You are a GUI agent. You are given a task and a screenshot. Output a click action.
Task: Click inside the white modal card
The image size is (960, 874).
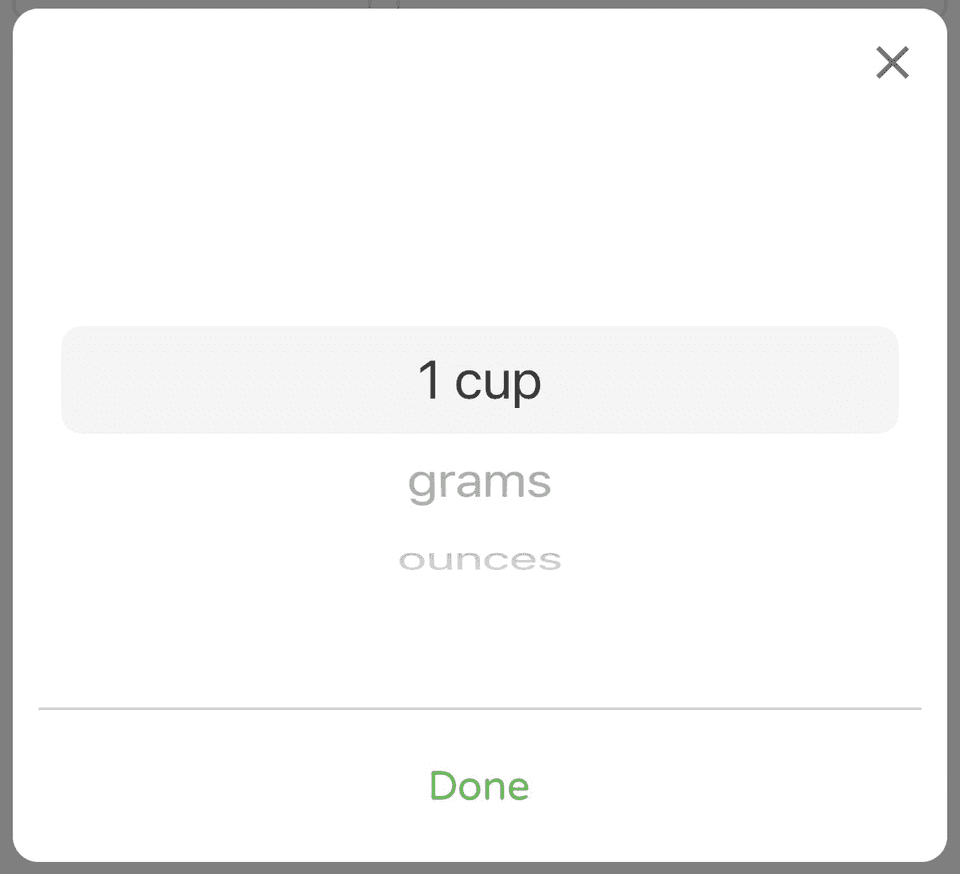[x=480, y=200]
